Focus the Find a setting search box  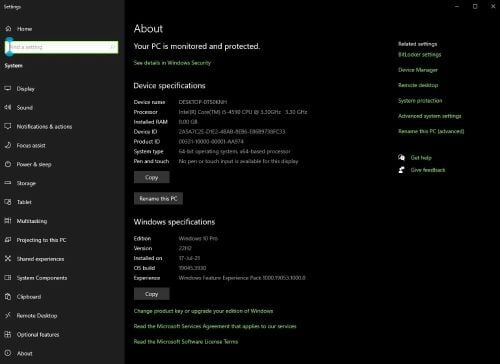click(62, 47)
